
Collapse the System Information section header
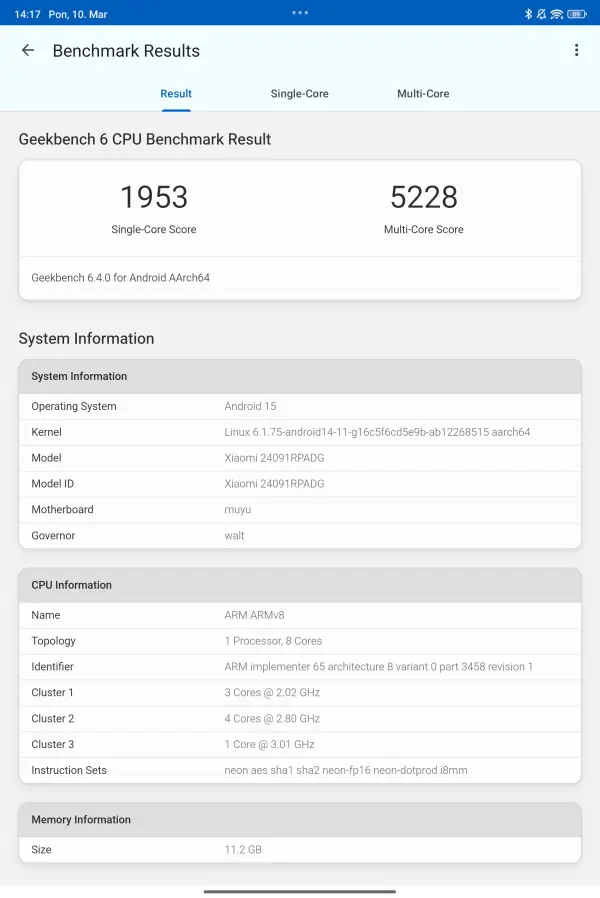coord(300,376)
